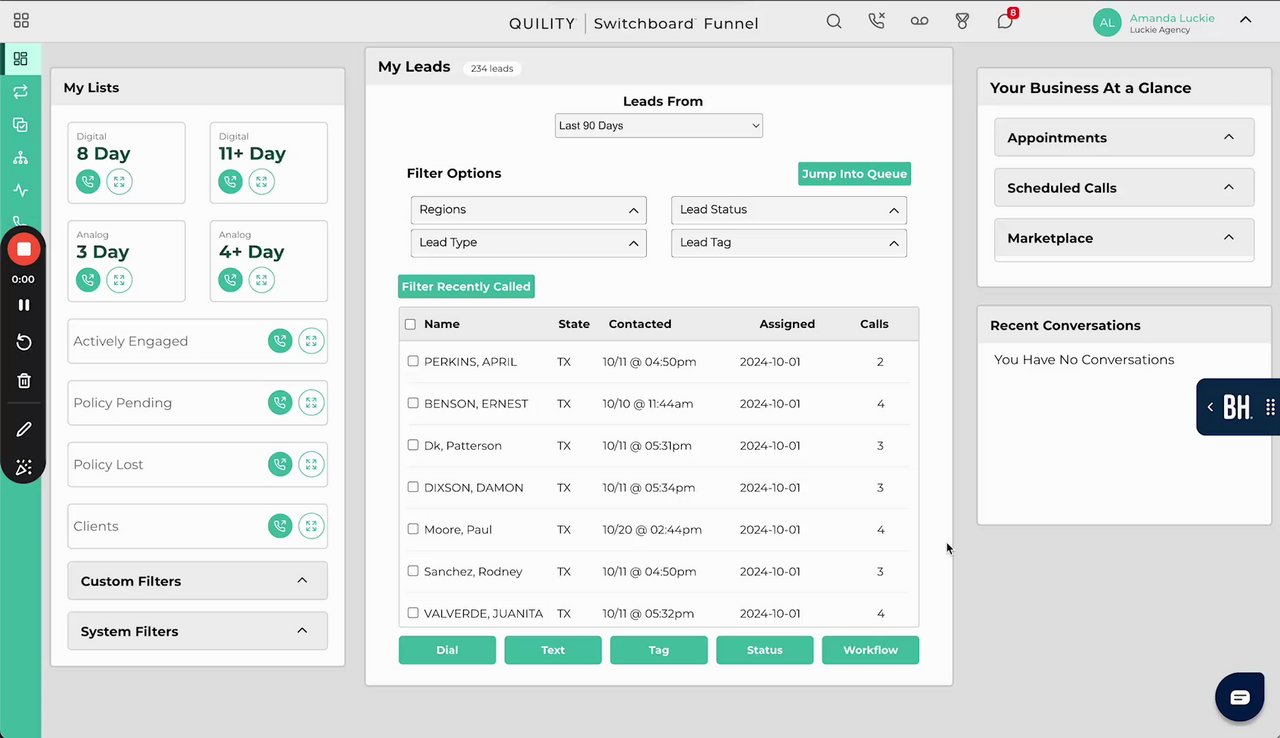
Task: Restart the screen recording
Action: point(24,343)
